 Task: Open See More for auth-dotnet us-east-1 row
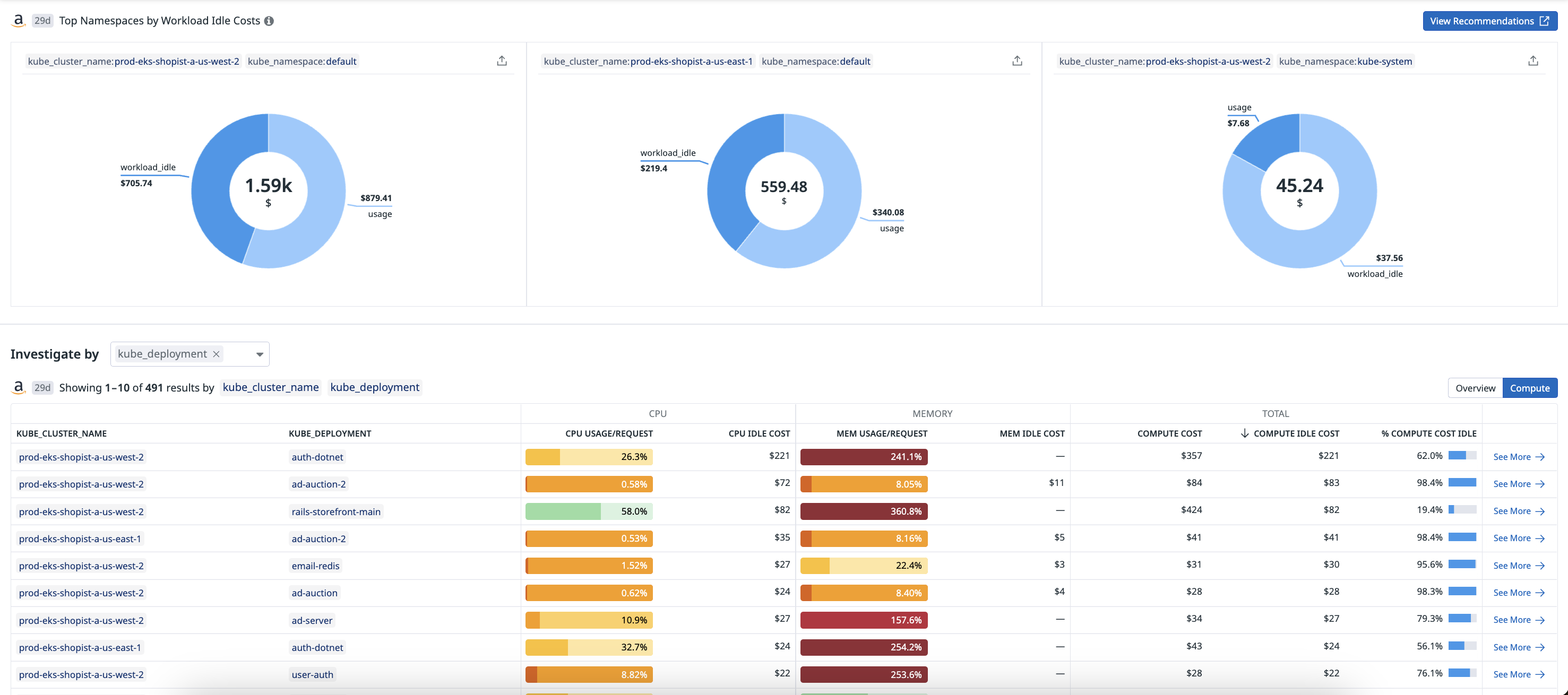1519,647
